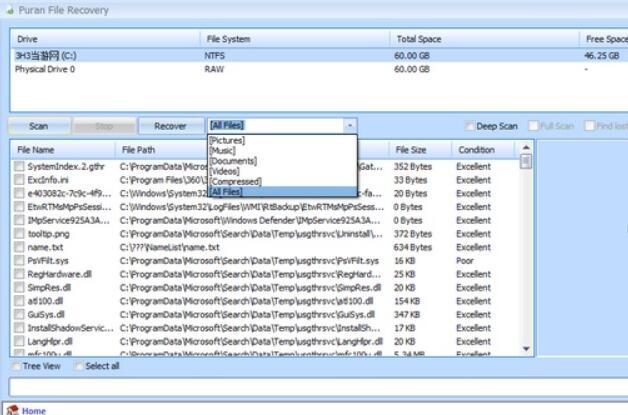Start a scan with the Scan button
The image size is (628, 415).
click(38, 126)
